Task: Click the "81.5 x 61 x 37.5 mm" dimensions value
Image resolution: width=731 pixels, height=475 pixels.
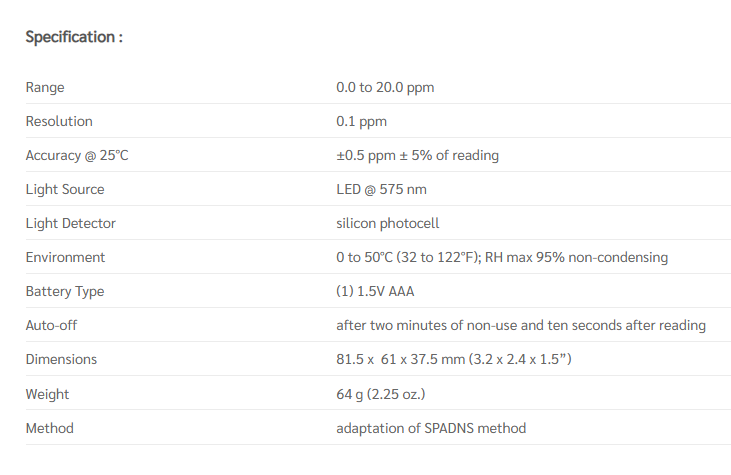Action: [x=408, y=360]
